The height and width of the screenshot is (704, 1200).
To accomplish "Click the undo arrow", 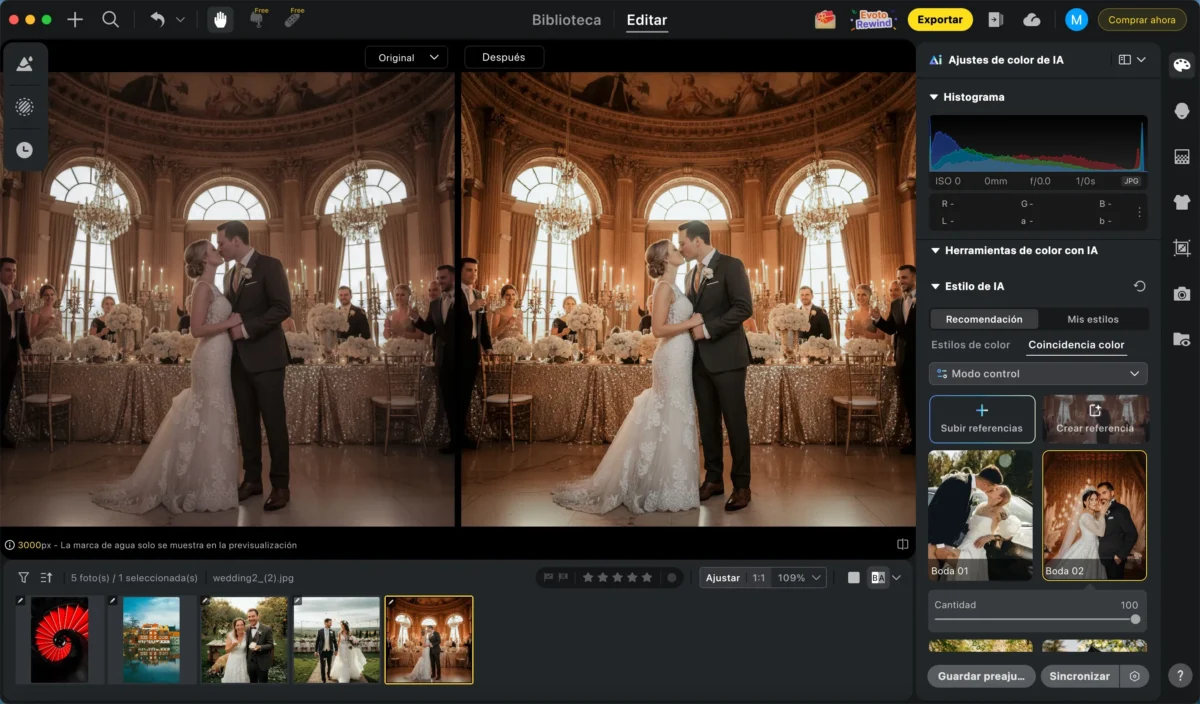I will coord(158,18).
